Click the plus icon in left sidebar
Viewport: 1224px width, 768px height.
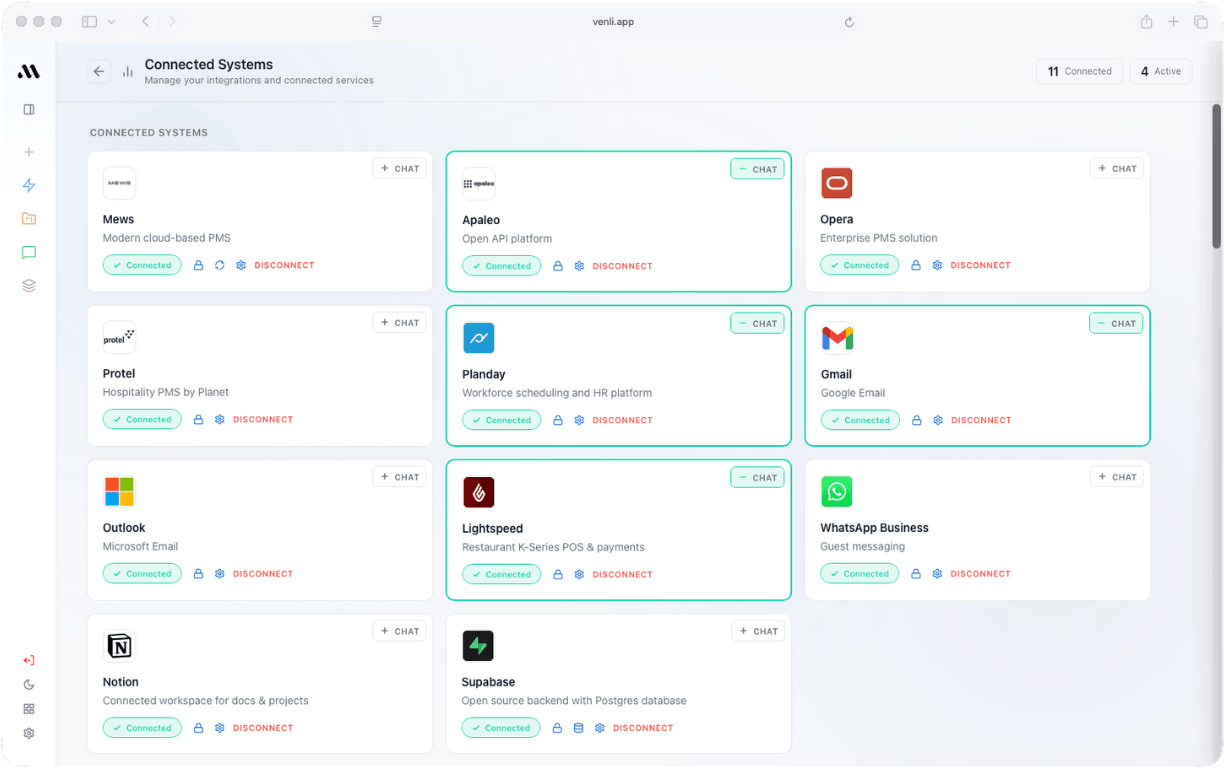tap(29, 152)
